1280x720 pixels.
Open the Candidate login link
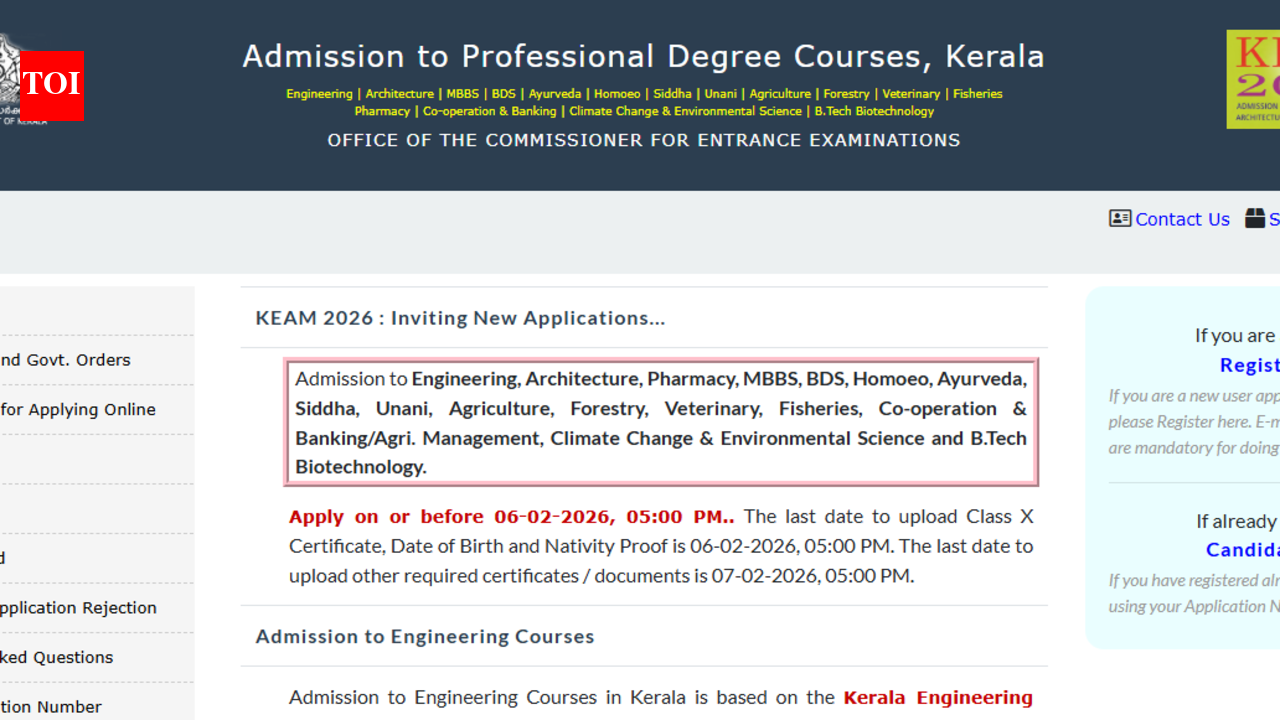click(x=1243, y=549)
